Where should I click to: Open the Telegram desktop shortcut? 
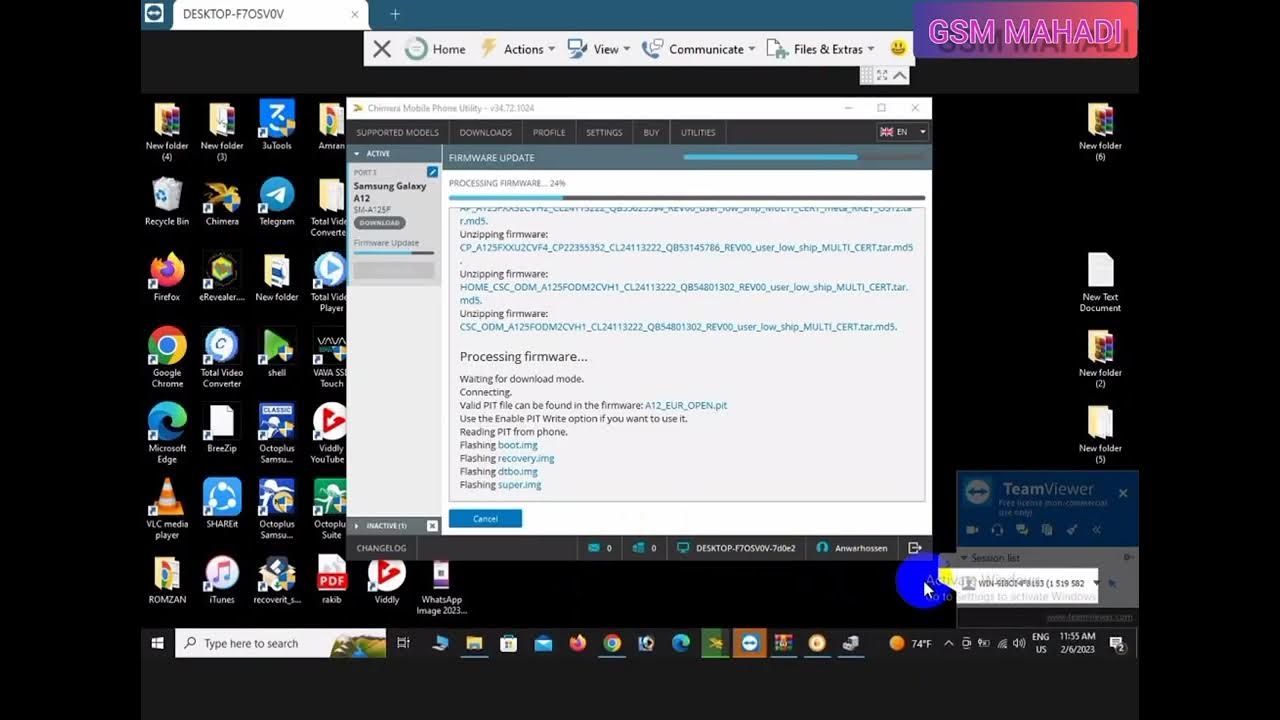point(277,201)
